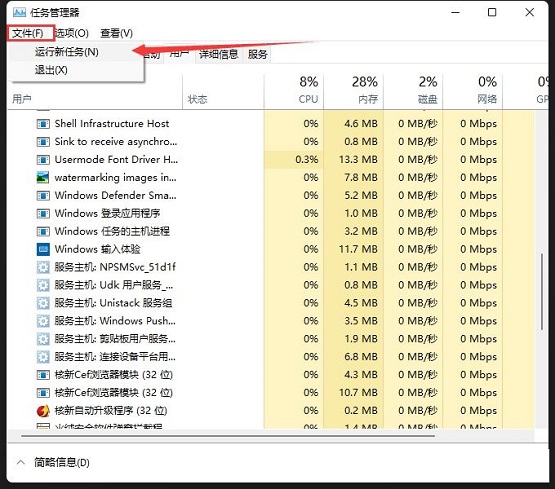Screen dimensions: 555x489
Task: Select the Shell Infrastructure Host row
Action: pos(271,124)
